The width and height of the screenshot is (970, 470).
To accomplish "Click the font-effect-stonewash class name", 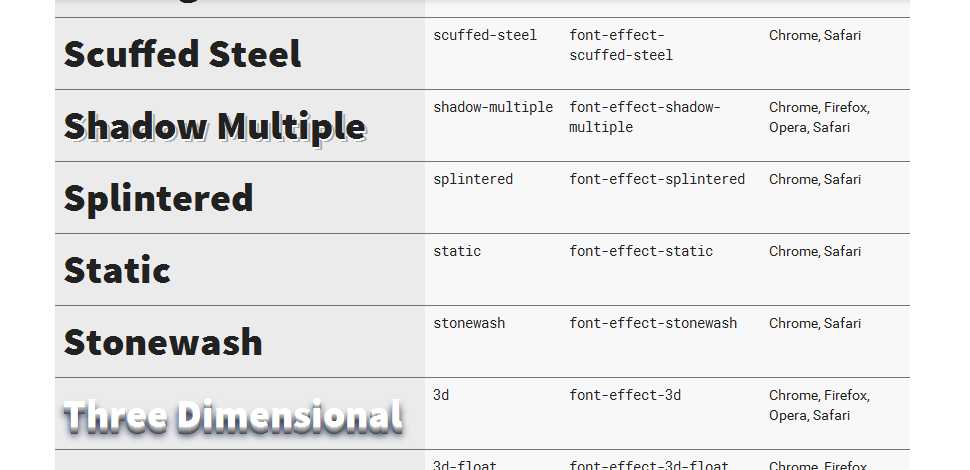I will click(653, 323).
